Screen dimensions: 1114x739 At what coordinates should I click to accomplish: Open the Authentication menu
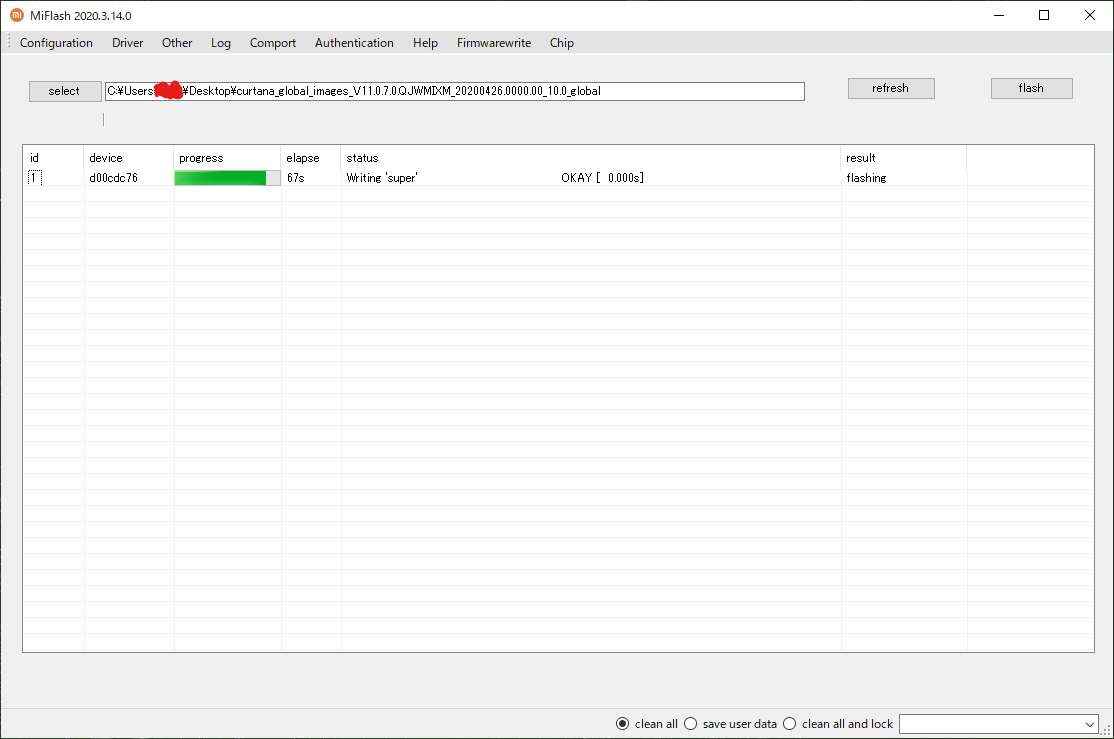(x=354, y=43)
